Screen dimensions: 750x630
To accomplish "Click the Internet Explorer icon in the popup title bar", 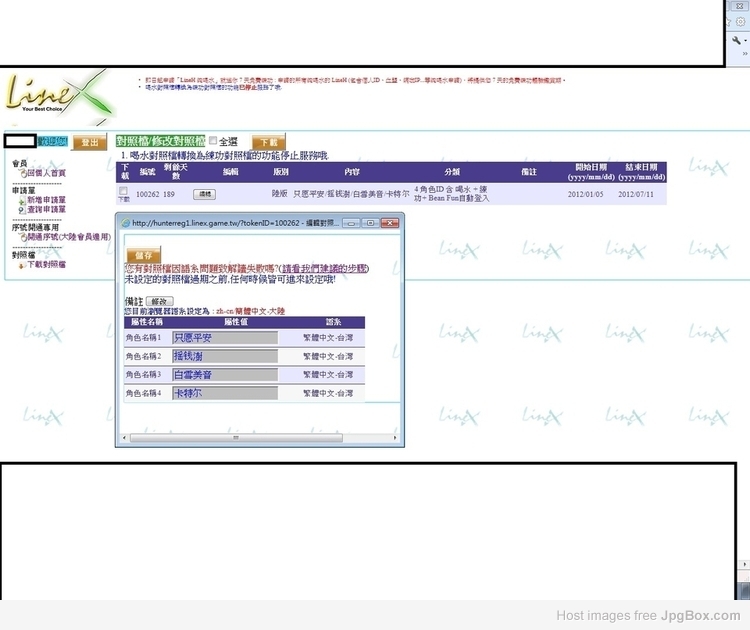I will [x=123, y=222].
